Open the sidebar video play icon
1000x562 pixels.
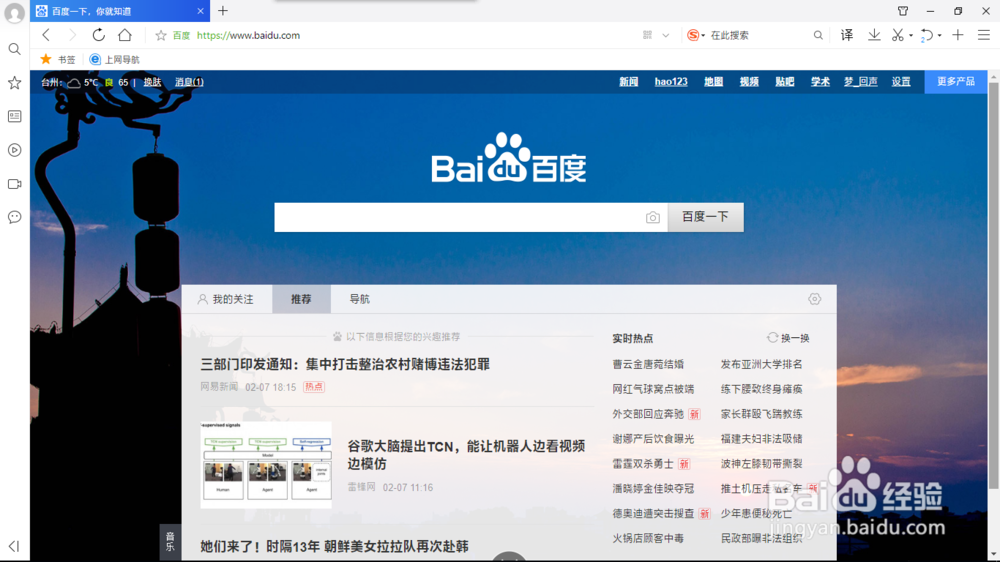point(14,150)
